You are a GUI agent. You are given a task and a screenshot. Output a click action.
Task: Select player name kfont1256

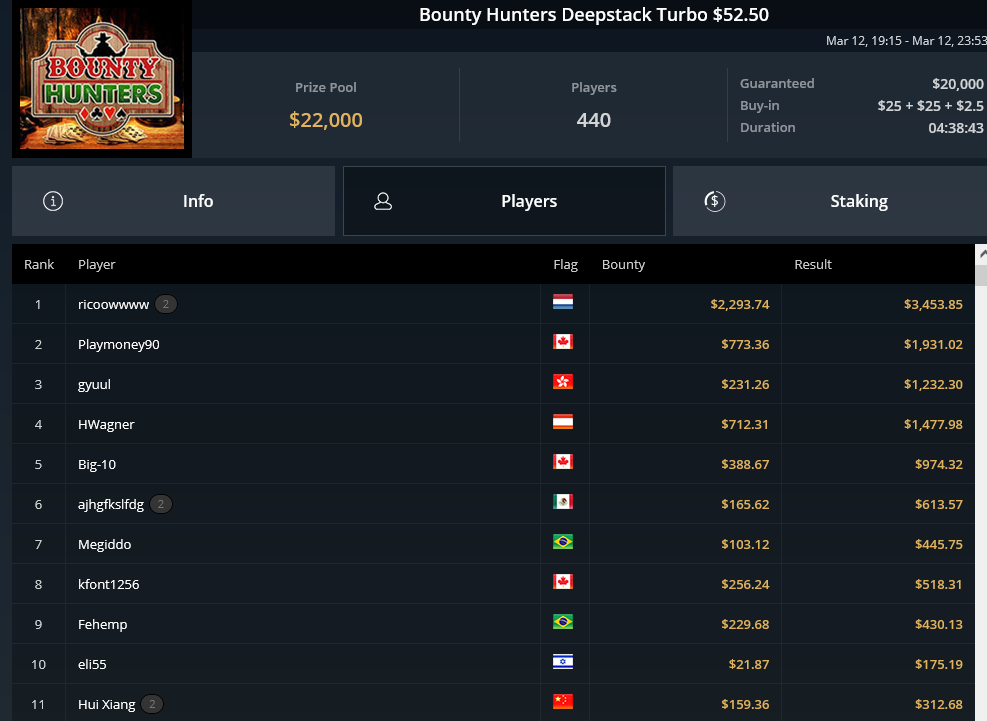click(108, 584)
